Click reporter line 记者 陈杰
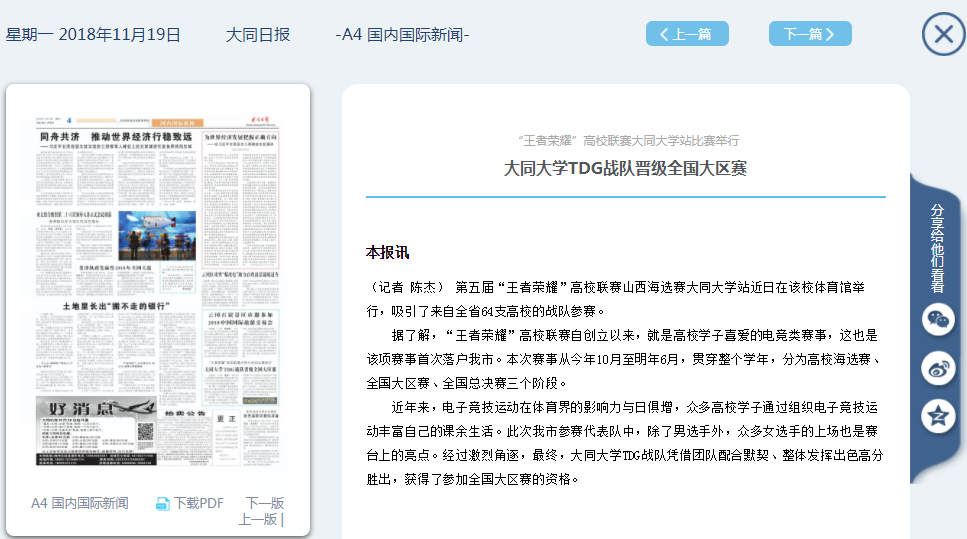 (x=407, y=287)
